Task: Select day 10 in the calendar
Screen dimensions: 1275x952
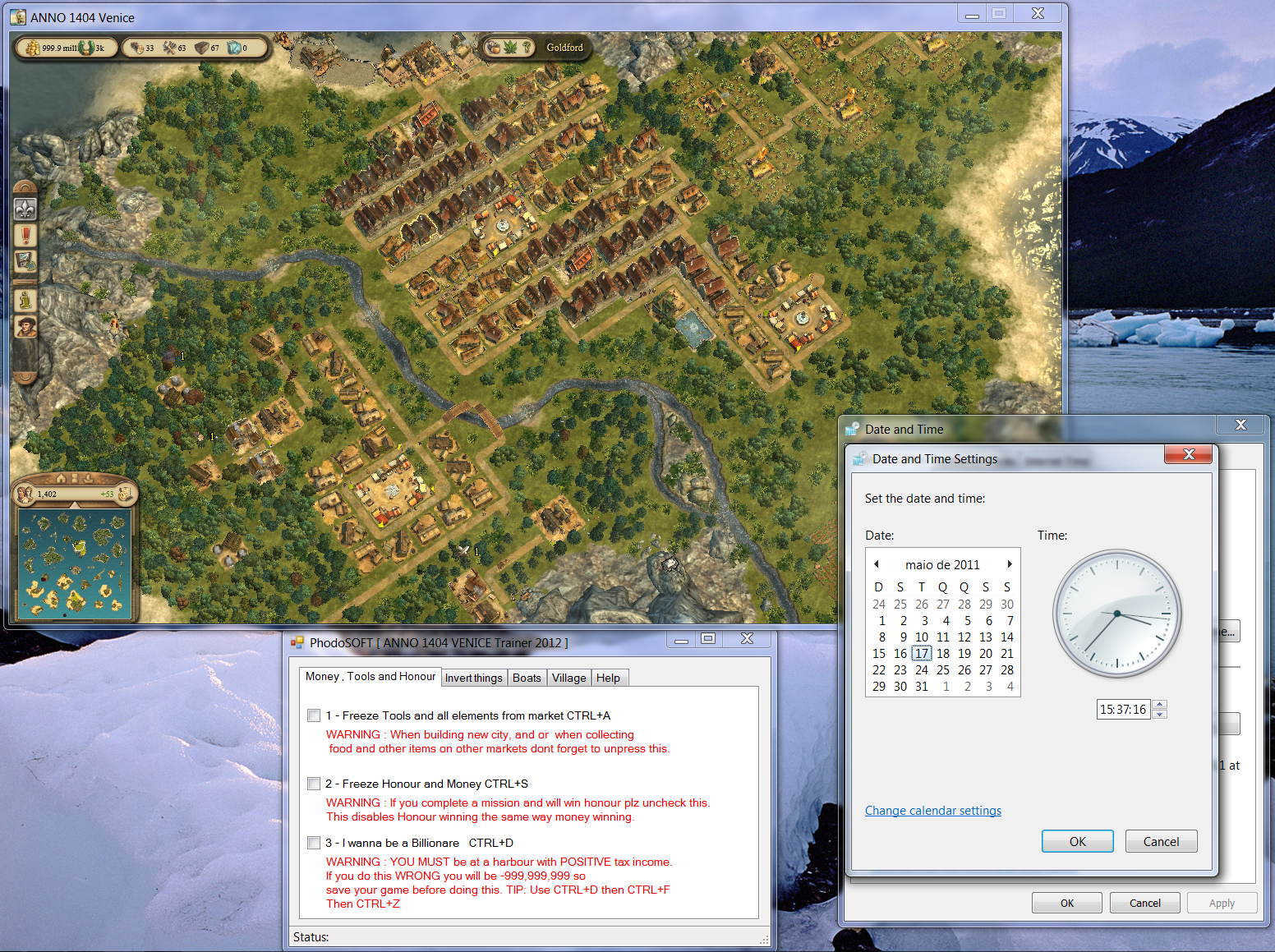Action: click(922, 637)
